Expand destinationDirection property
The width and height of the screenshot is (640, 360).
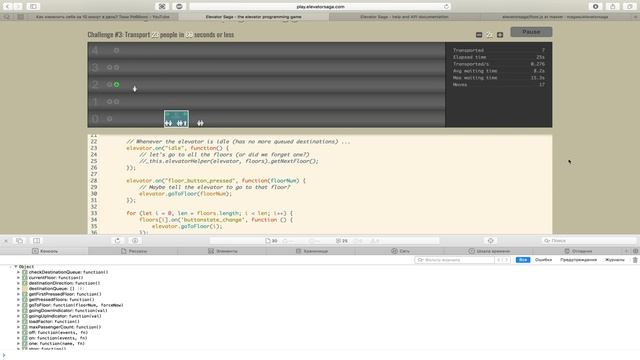(x=18, y=283)
